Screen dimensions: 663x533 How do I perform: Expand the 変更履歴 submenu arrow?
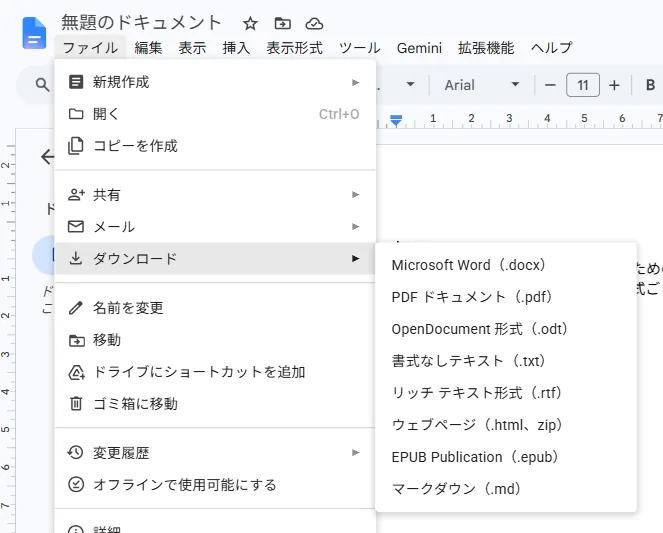[x=356, y=453]
